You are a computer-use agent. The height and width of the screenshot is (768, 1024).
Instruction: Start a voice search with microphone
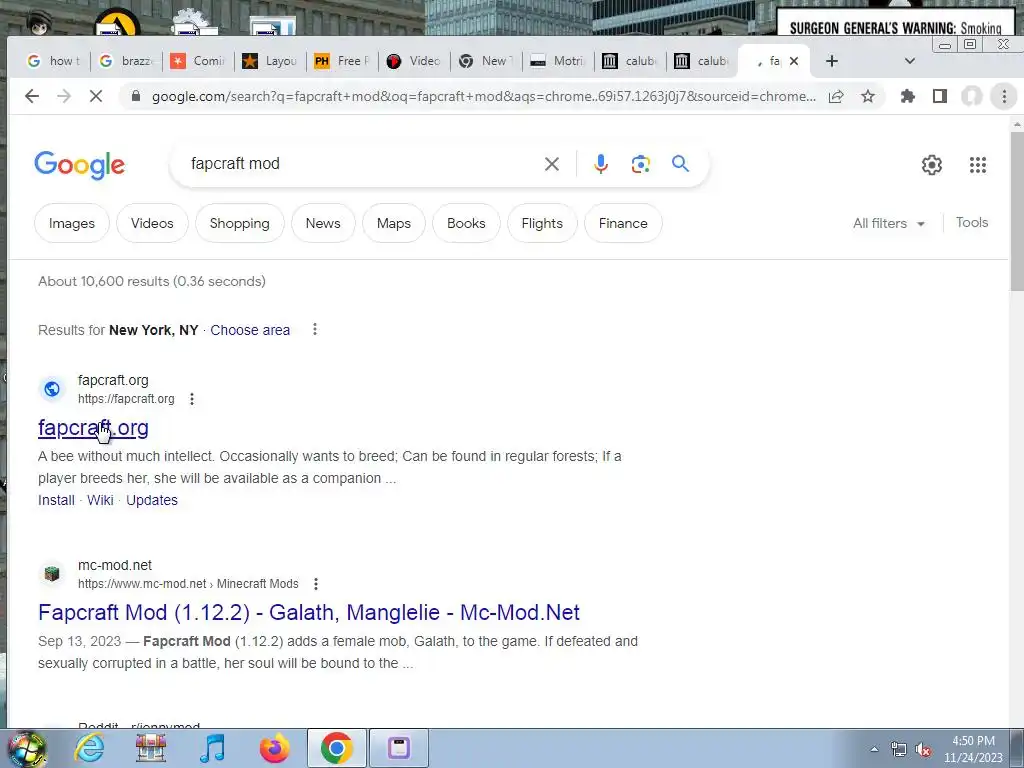coord(601,164)
